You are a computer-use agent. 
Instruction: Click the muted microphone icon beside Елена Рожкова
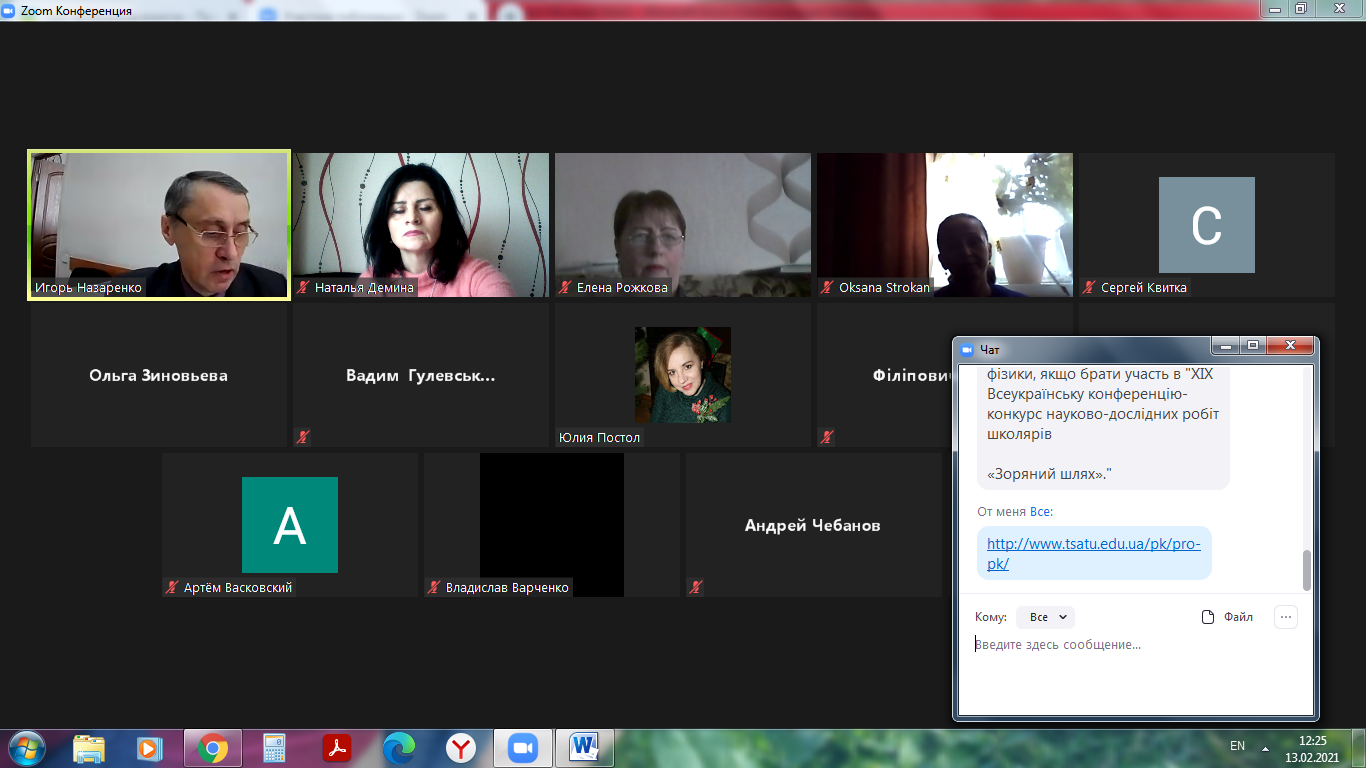pyautogui.click(x=565, y=288)
